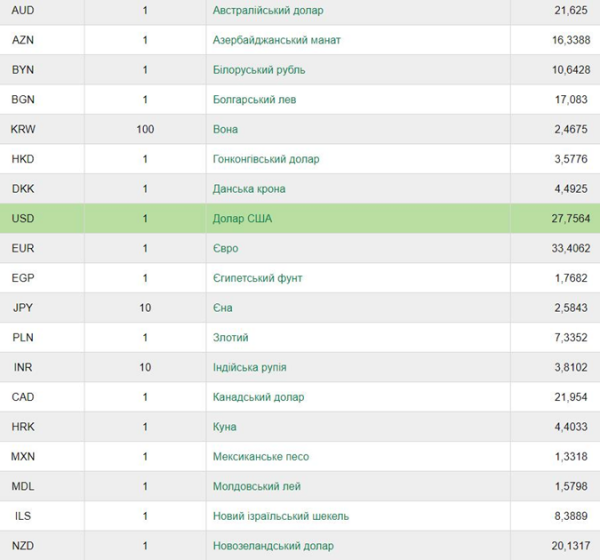The width and height of the screenshot is (600, 560).
Task: Open the Долар США link
Action: point(242,219)
